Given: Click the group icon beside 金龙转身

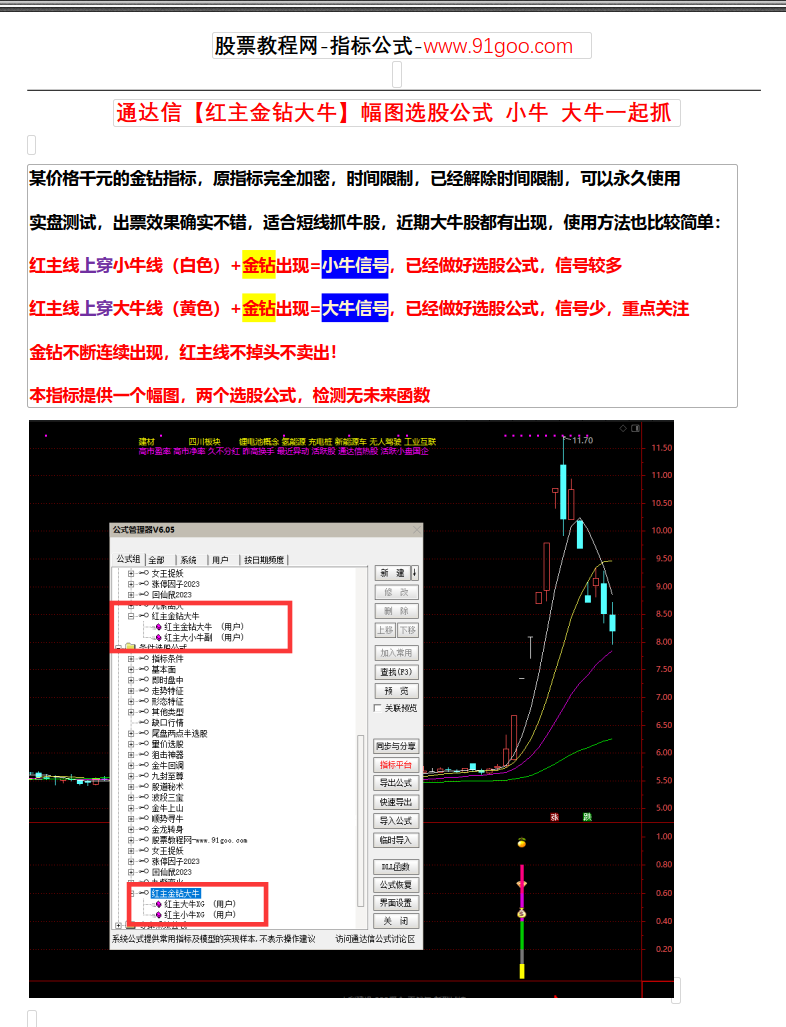Looking at the screenshot, I should click(144, 829).
